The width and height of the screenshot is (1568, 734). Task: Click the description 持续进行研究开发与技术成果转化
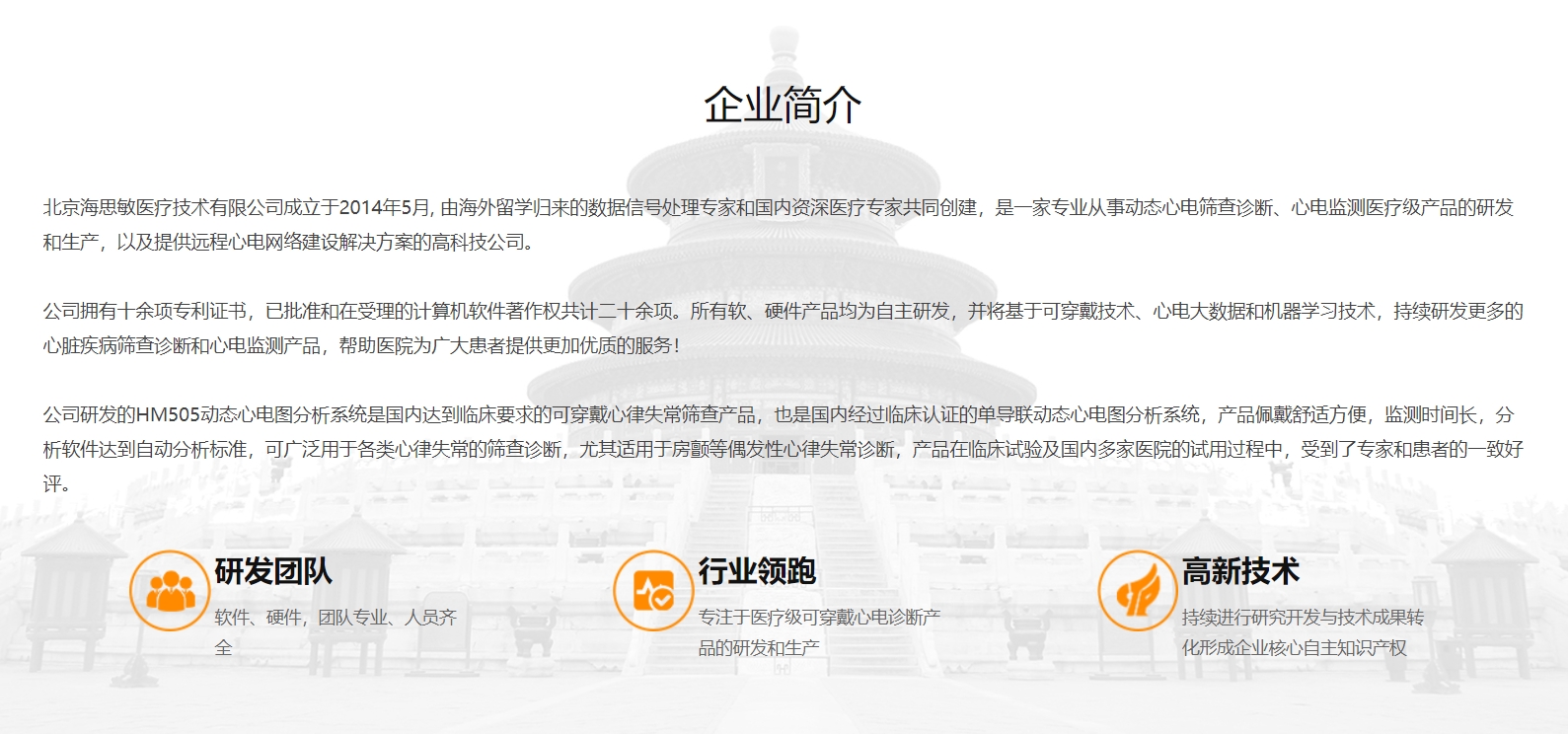(x=1303, y=632)
